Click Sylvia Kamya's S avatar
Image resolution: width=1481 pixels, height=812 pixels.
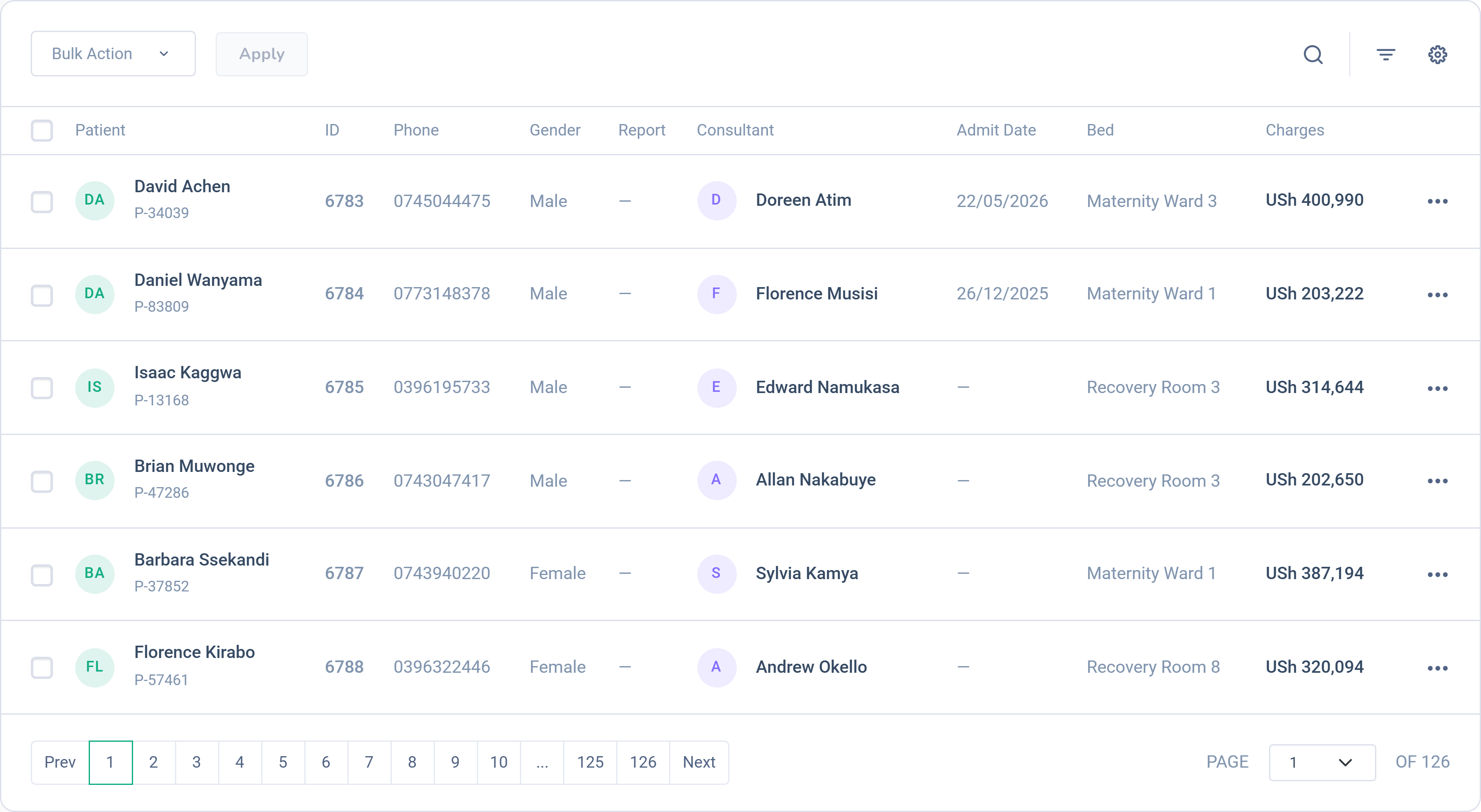pos(716,573)
